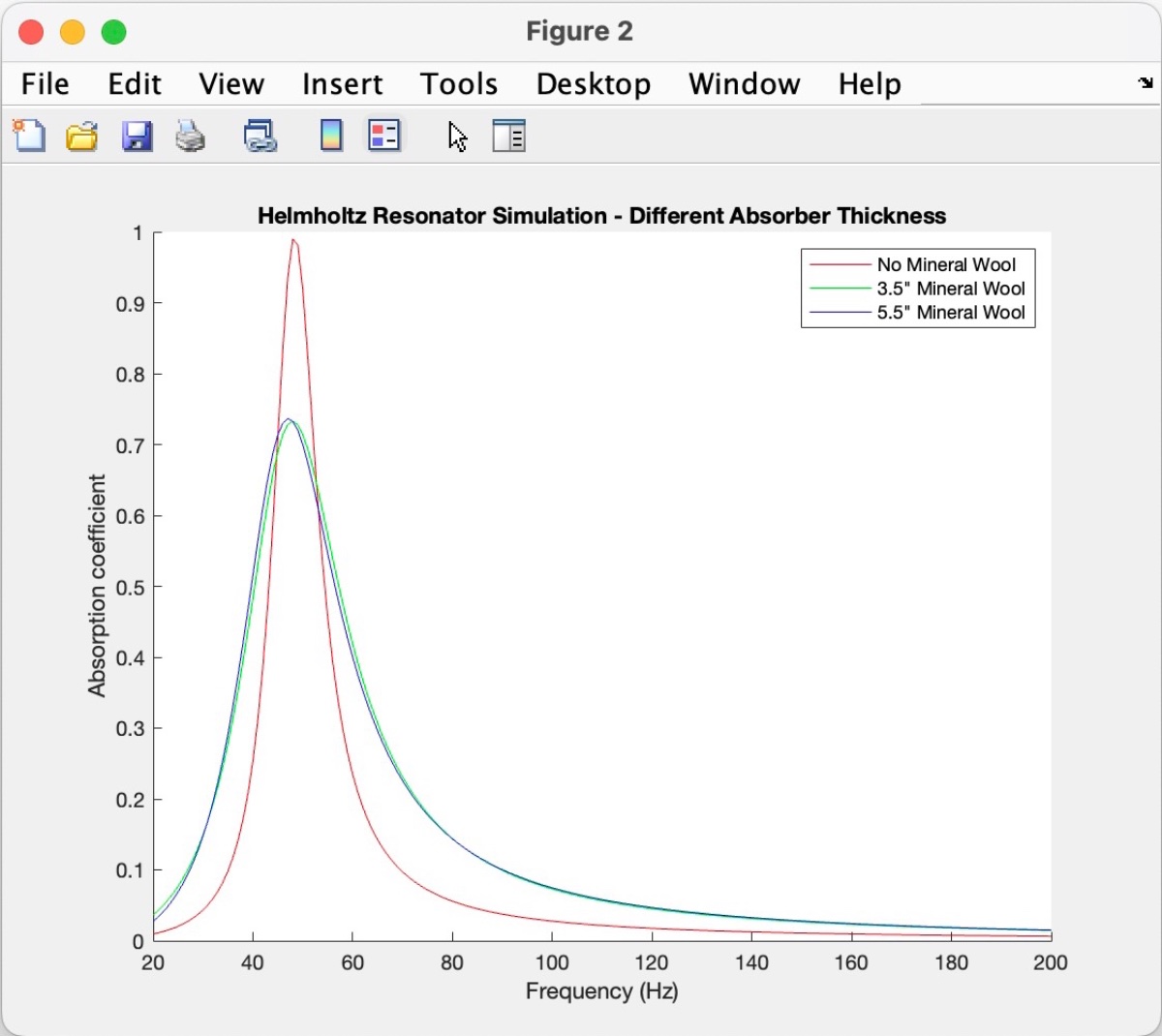Image resolution: width=1162 pixels, height=1036 pixels.
Task: Click the dock figure arrow icon
Action: click(x=1146, y=83)
